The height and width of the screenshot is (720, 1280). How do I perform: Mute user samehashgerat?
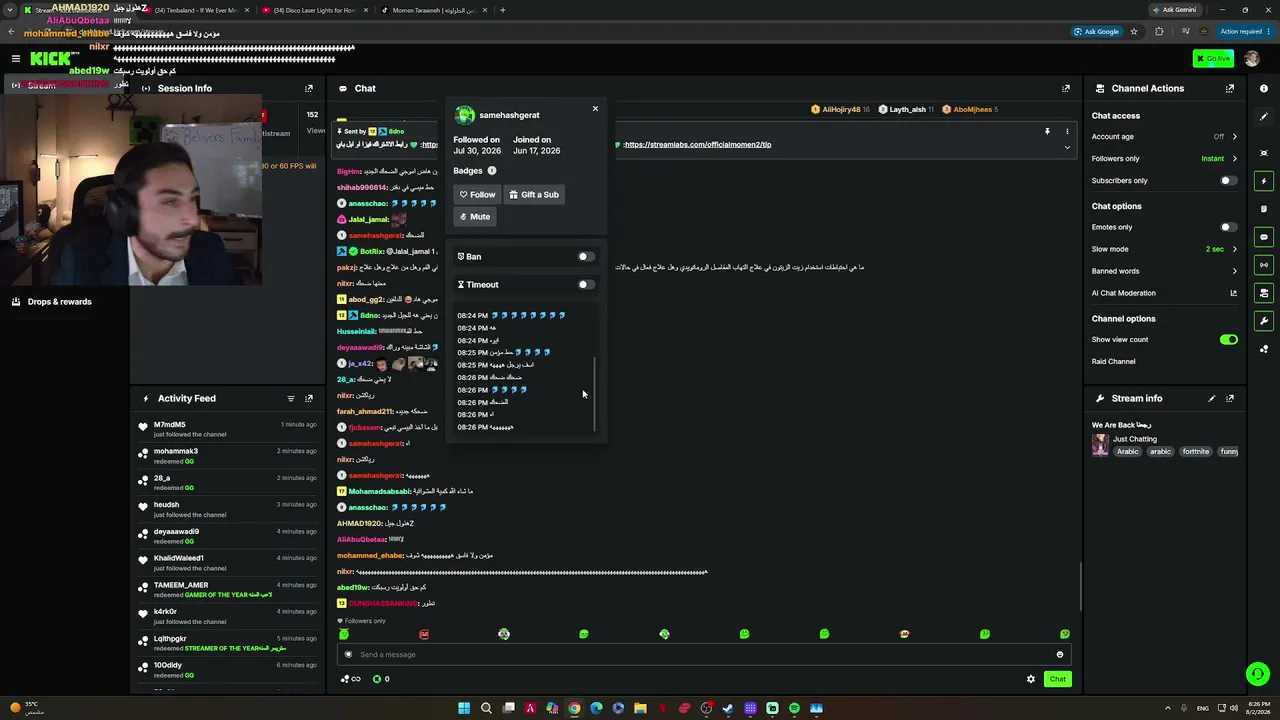475,217
